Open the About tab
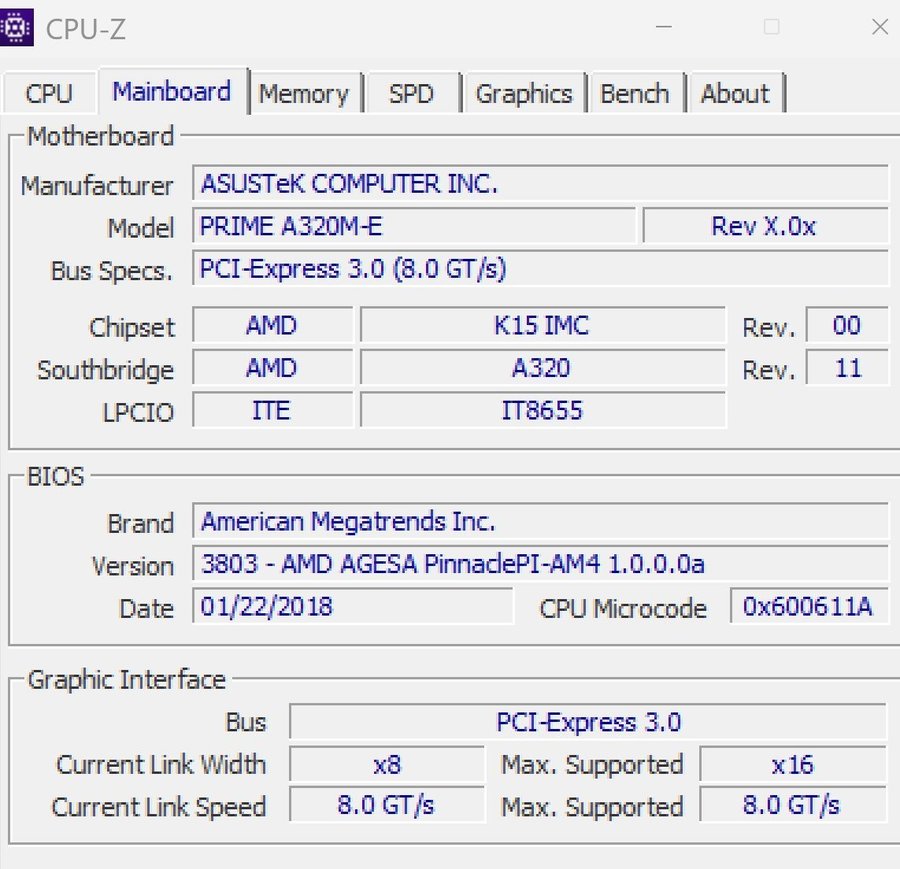The image size is (900, 869). point(736,94)
